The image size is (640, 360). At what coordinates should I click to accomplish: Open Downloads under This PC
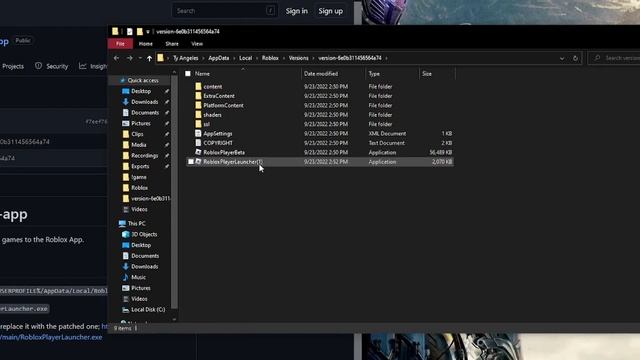click(x=144, y=267)
